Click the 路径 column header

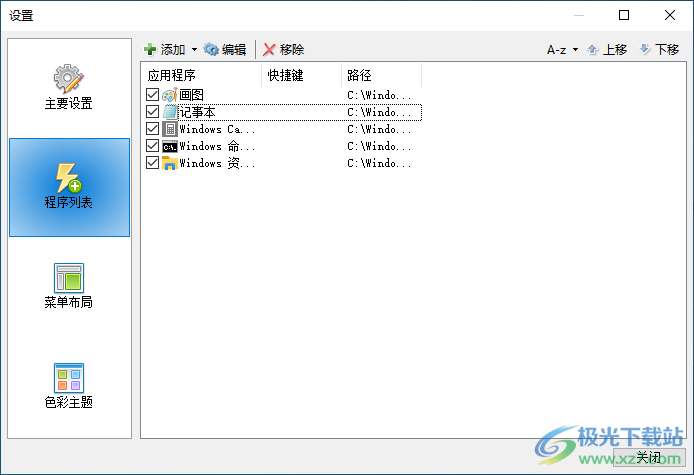tap(381, 75)
